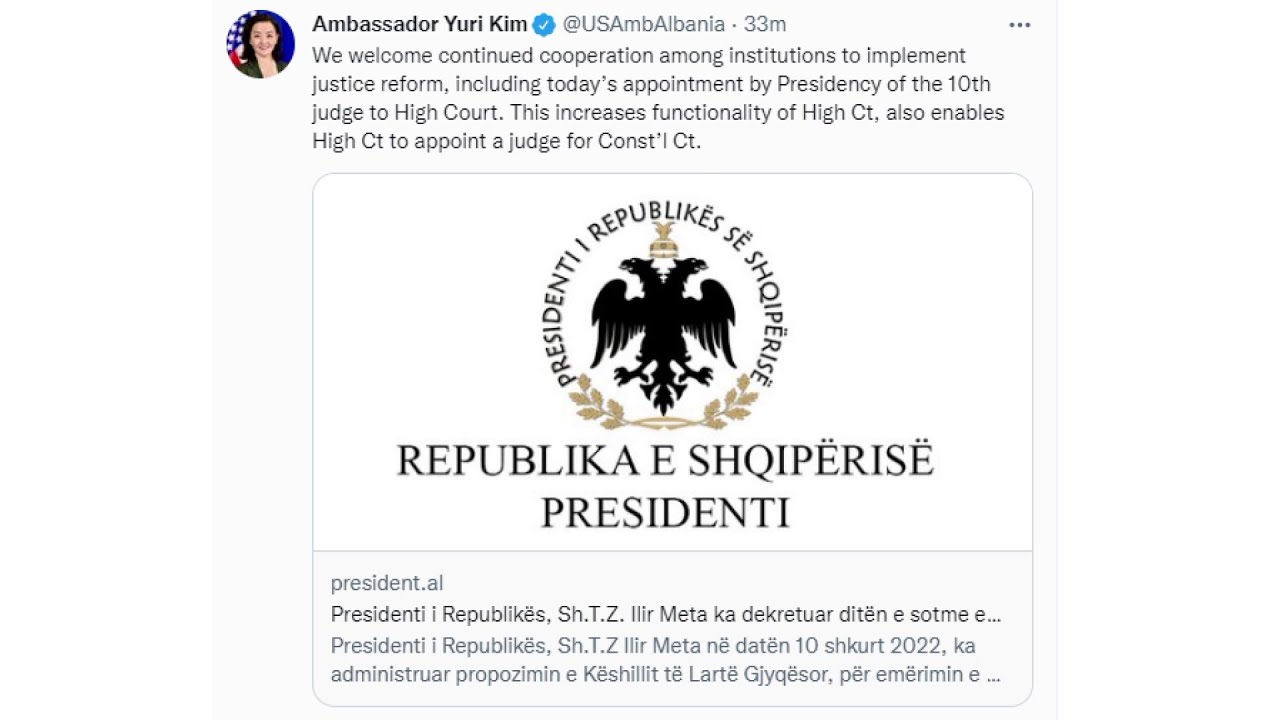Image resolution: width=1280 pixels, height=720 pixels.
Task: Click the REPUBLIKA E SHQIPËRISË heading in the image
Action: (x=665, y=461)
